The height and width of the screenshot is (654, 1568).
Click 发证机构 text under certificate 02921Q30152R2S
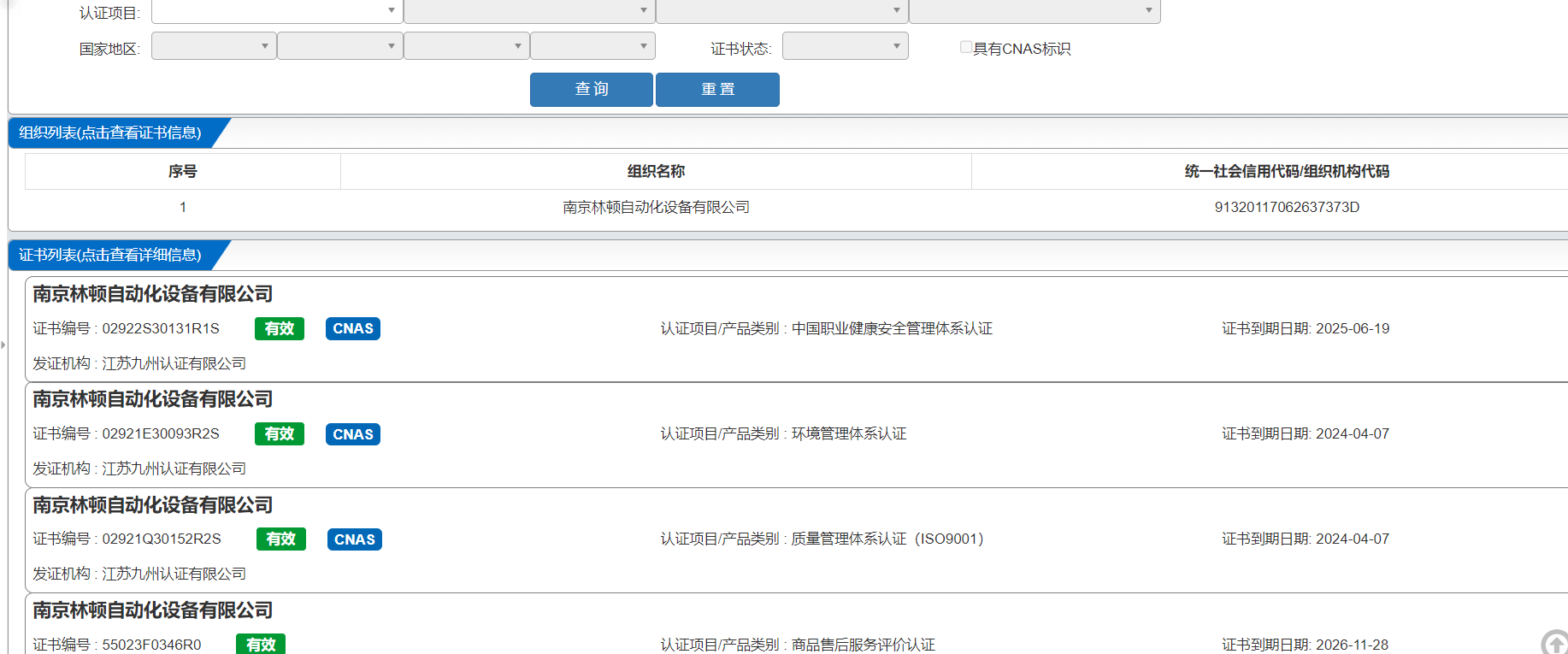[139, 574]
